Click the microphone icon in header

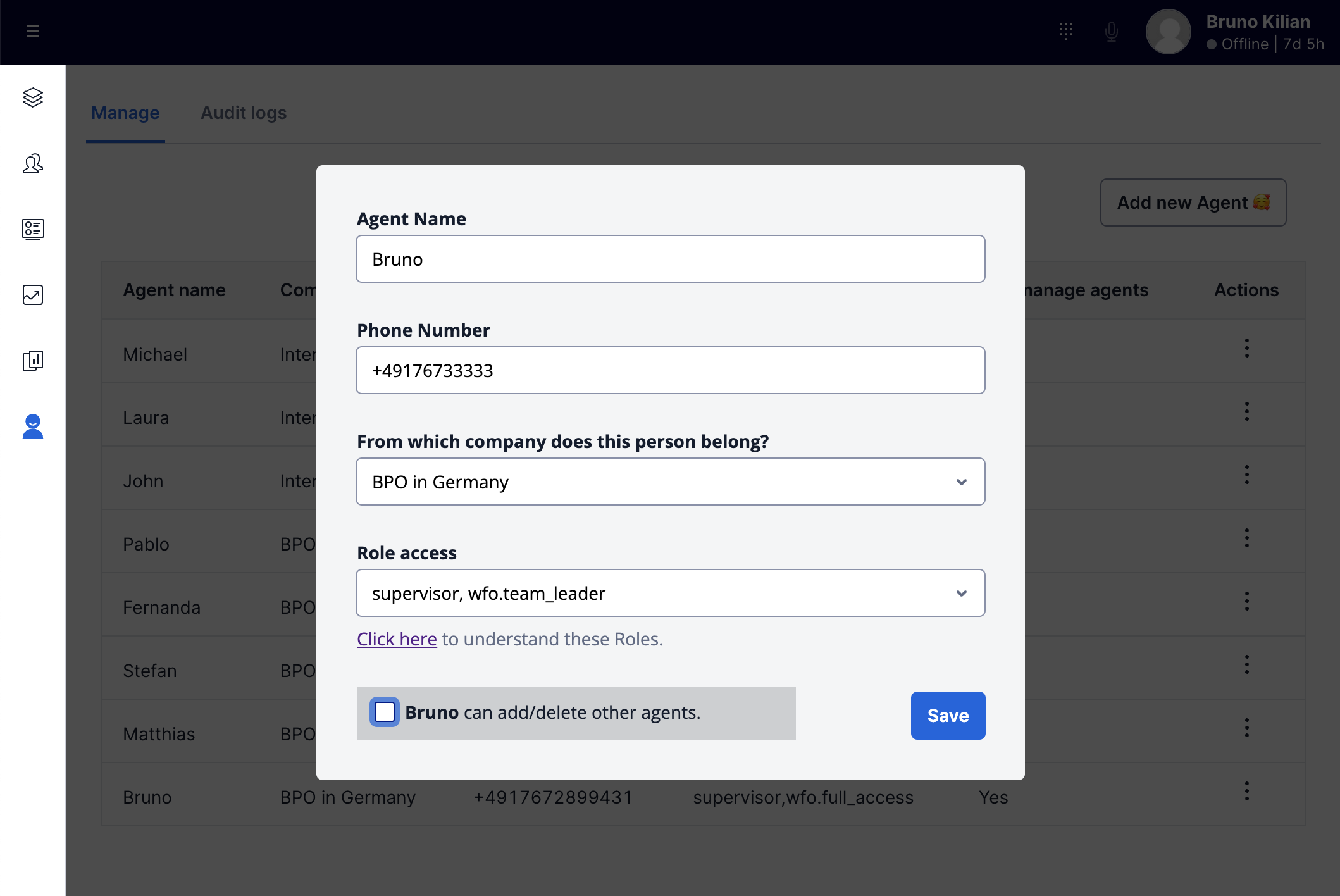[1112, 31]
